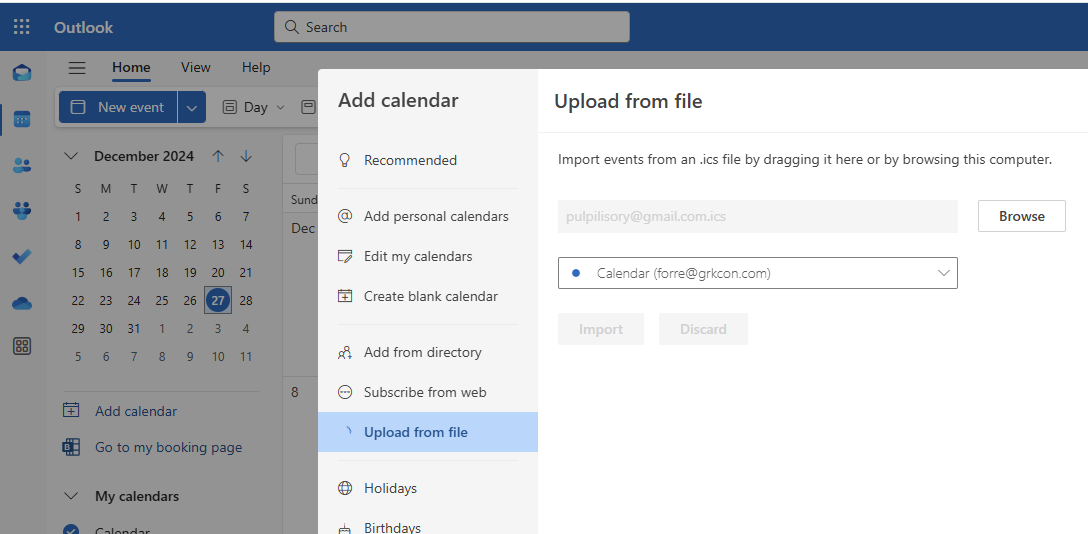Select December 16 in mini calendar
Viewport: 1088px width, 534px height.
tap(105, 273)
